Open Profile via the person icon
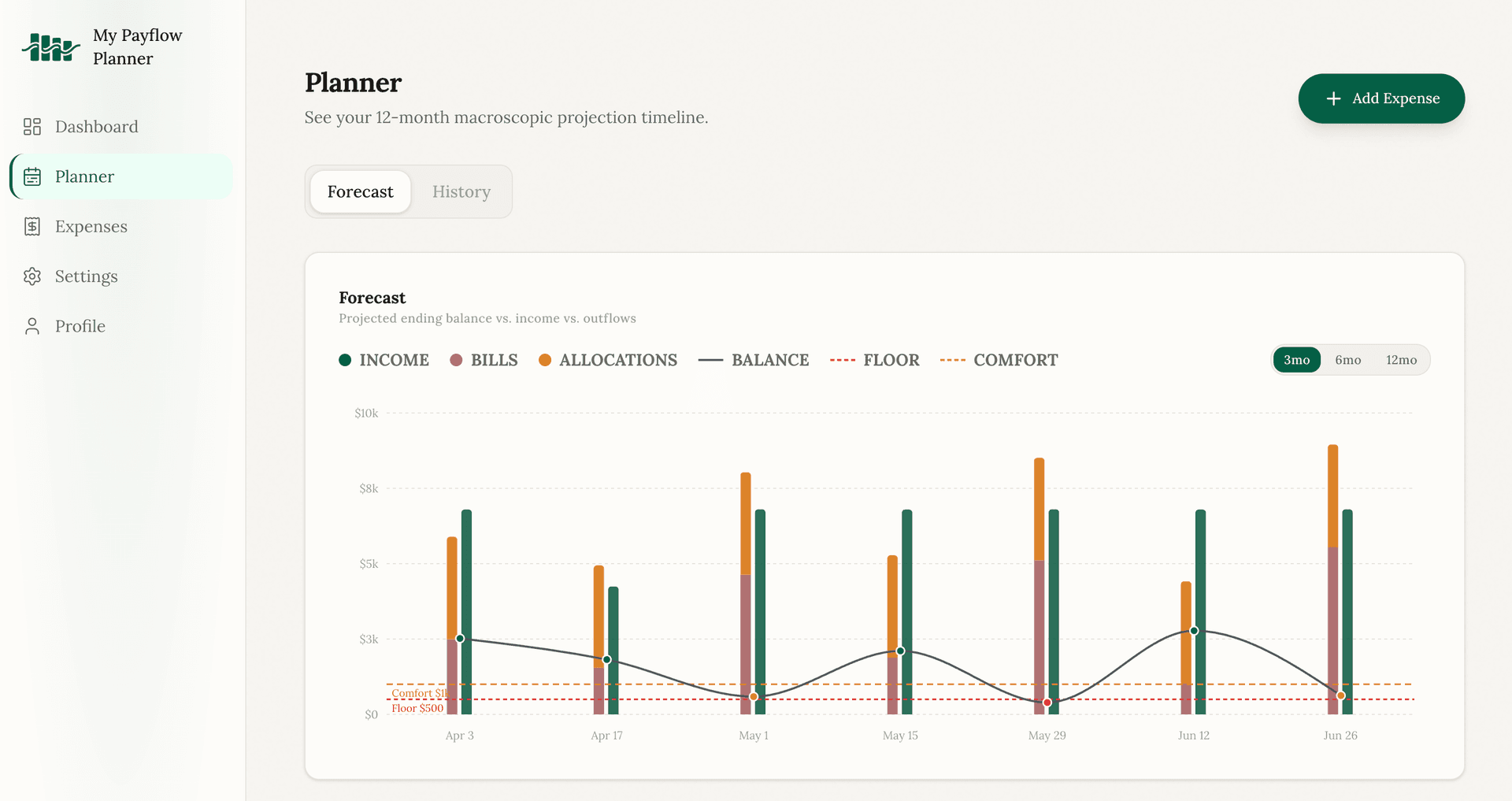 click(x=32, y=325)
